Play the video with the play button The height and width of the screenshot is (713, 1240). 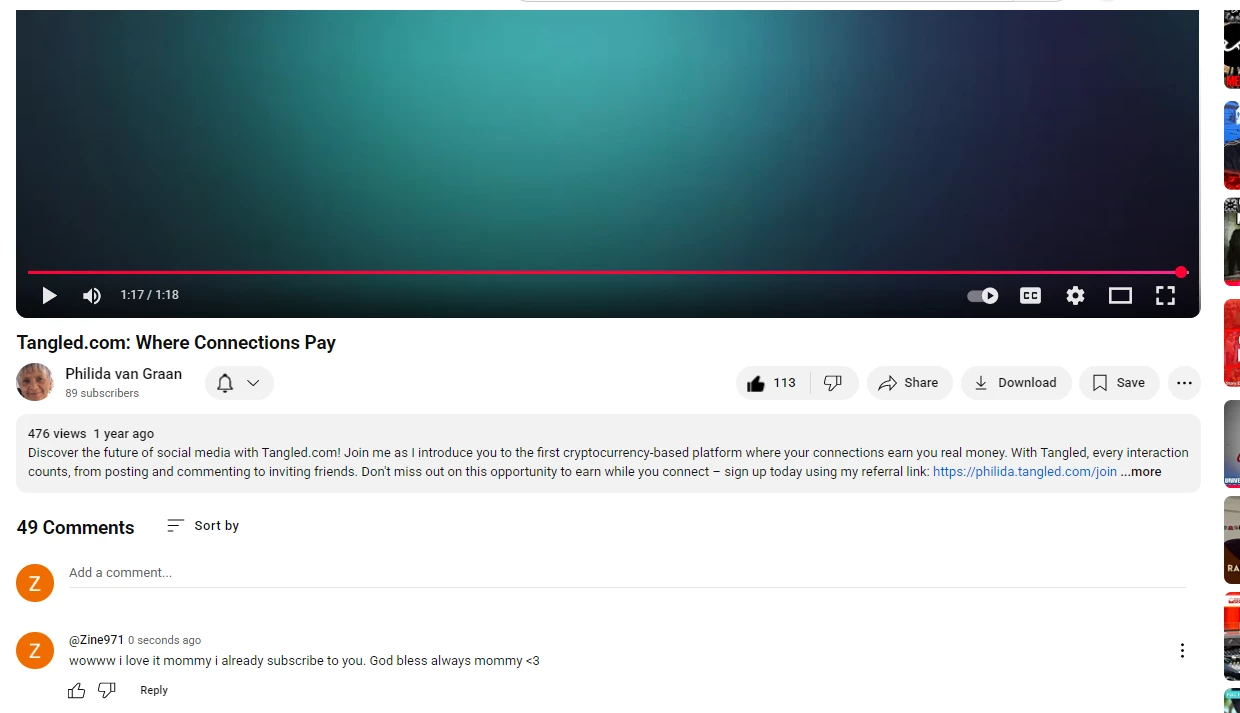(x=49, y=295)
